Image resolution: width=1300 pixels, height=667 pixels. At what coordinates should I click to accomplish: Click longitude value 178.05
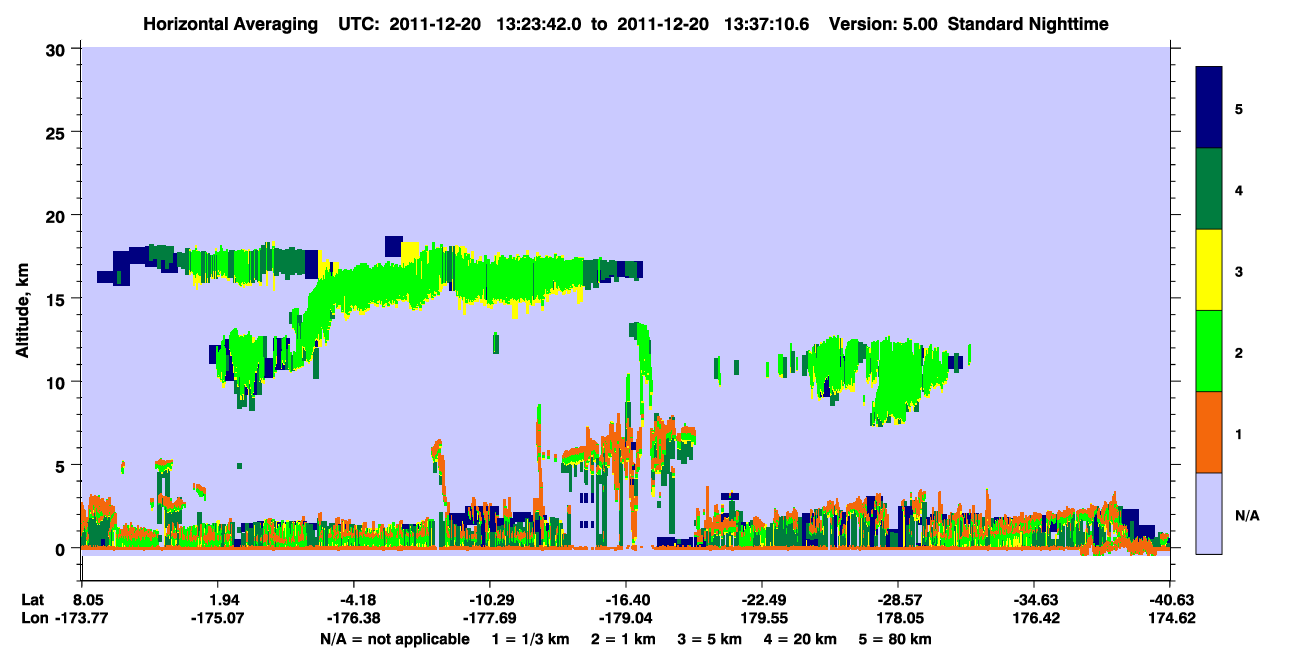point(898,619)
